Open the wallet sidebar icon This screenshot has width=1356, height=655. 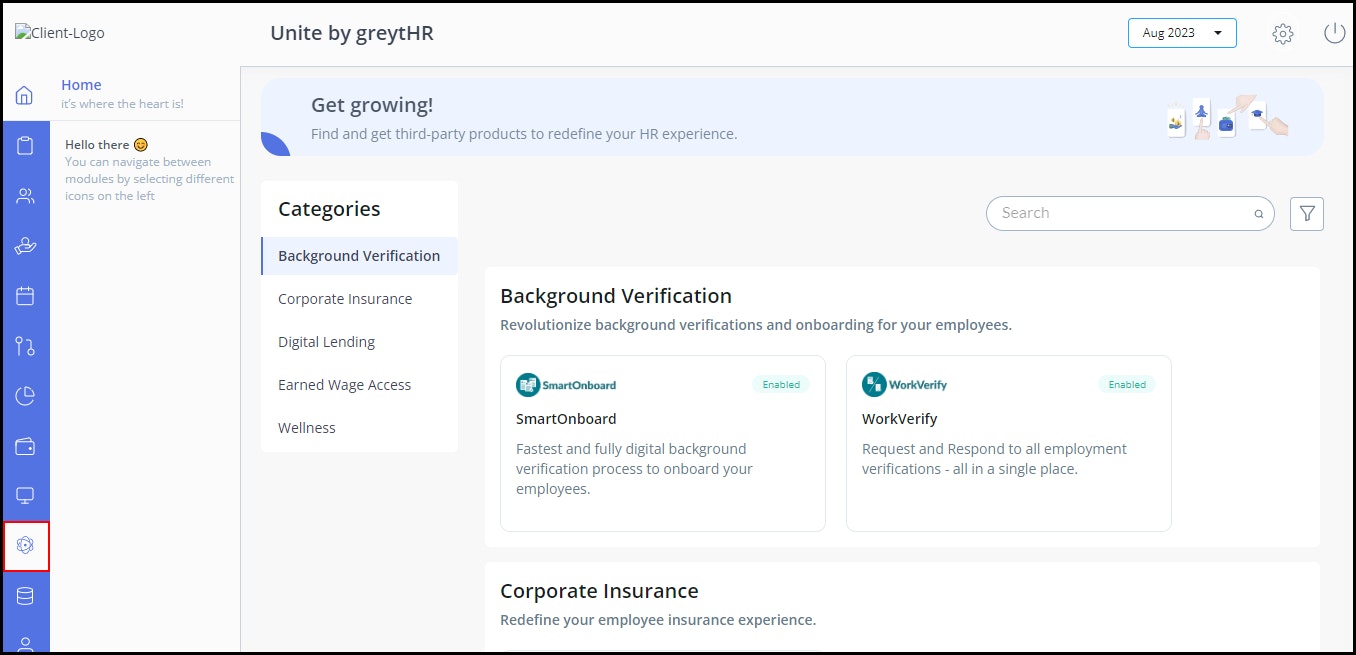pos(25,446)
